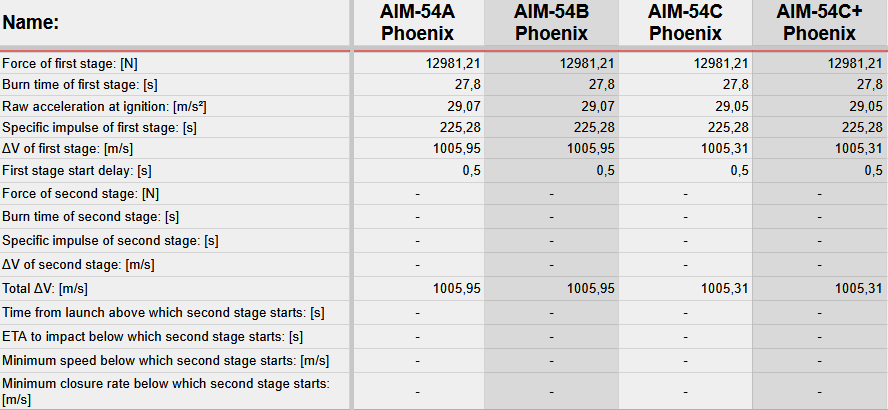
Task: Select AIM-54C+ Total ΔV value 1005,31
Action: coord(859,289)
